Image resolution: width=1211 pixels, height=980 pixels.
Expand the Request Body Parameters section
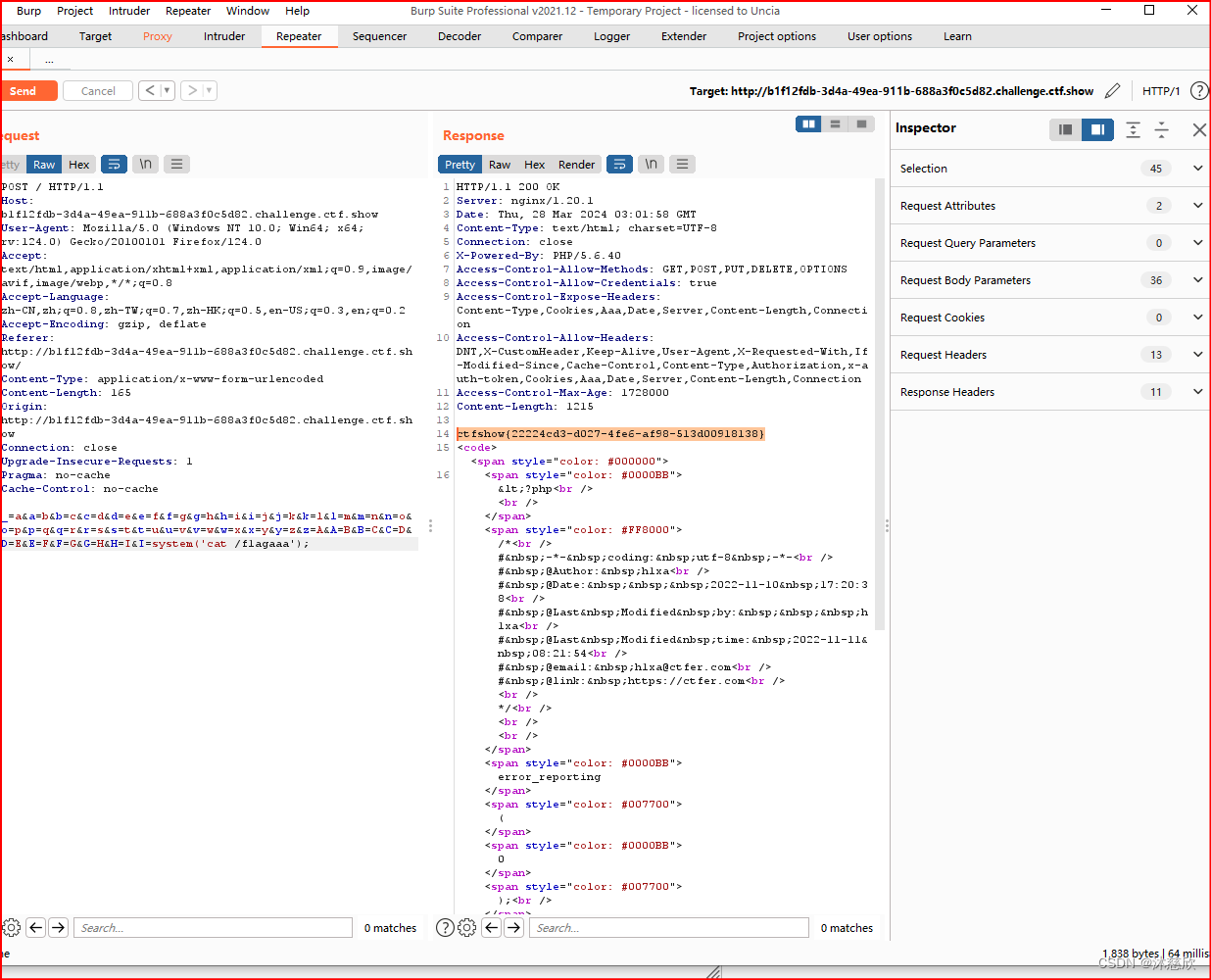[1196, 279]
